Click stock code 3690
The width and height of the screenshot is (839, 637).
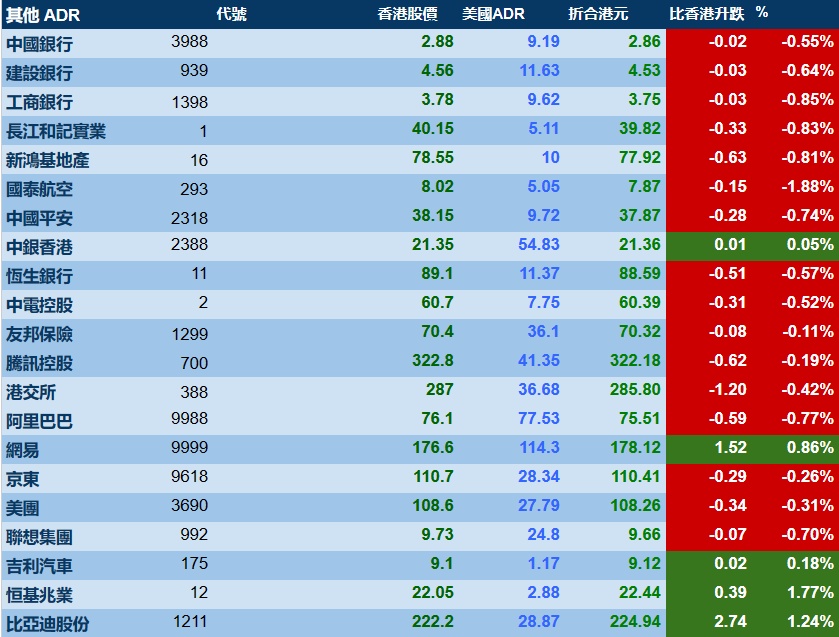point(189,505)
